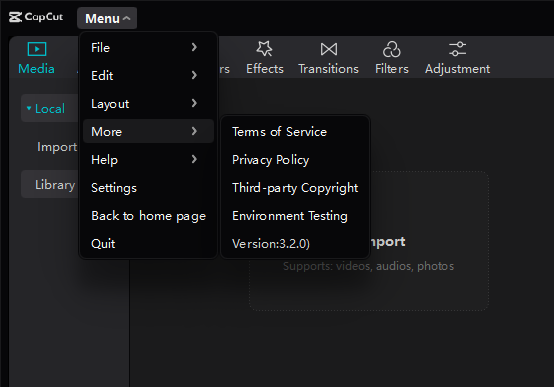Select the More menu entry
The image size is (554, 387).
148,131
